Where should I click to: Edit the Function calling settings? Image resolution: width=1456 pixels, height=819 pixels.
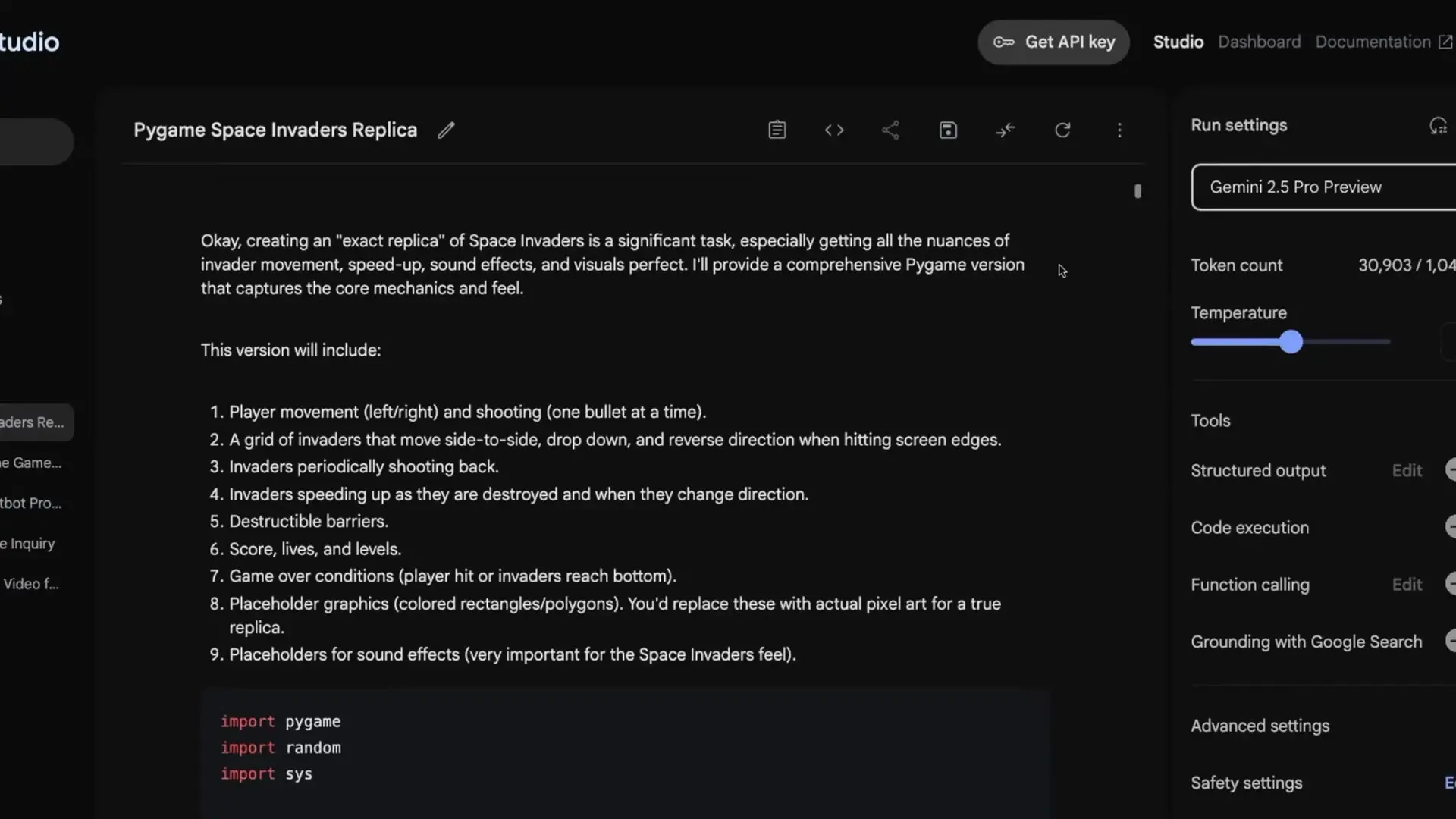pyautogui.click(x=1407, y=585)
